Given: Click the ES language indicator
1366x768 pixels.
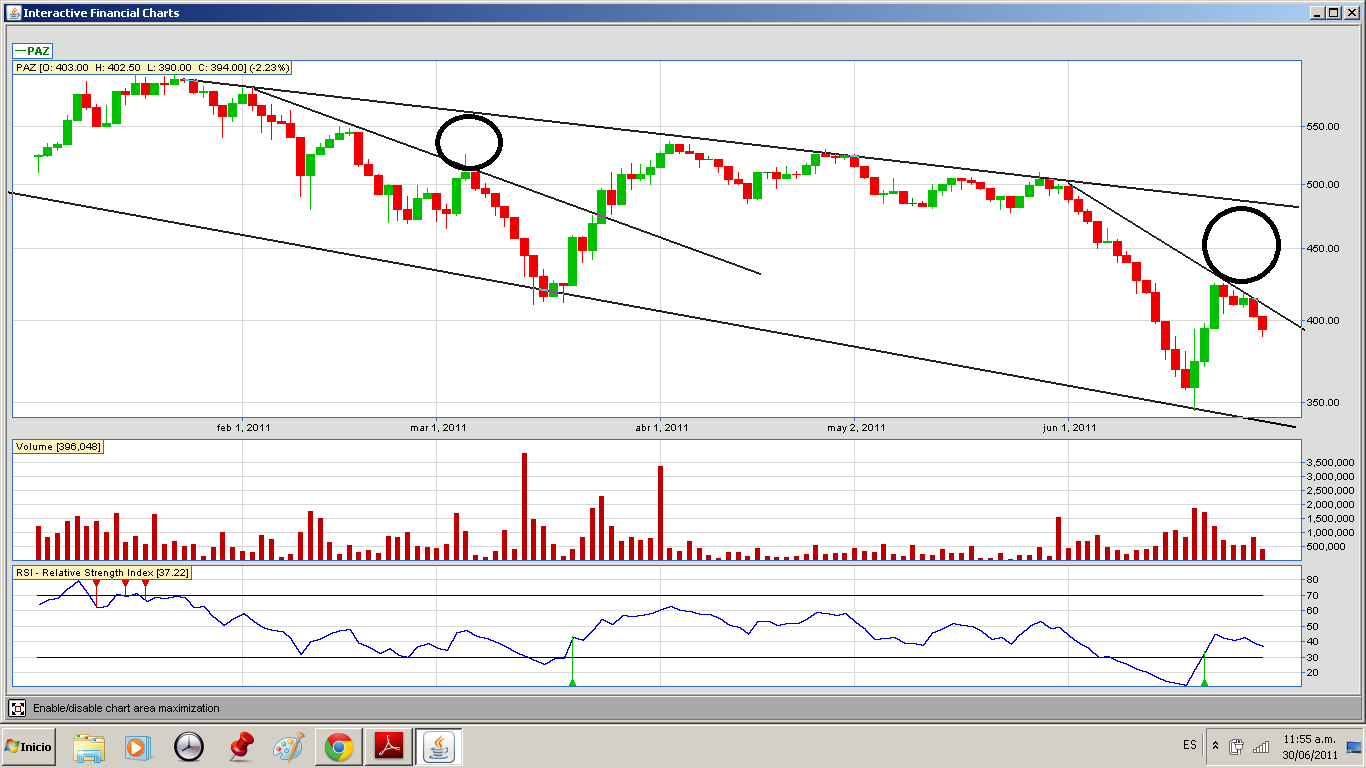Looking at the screenshot, I should 1189,746.
